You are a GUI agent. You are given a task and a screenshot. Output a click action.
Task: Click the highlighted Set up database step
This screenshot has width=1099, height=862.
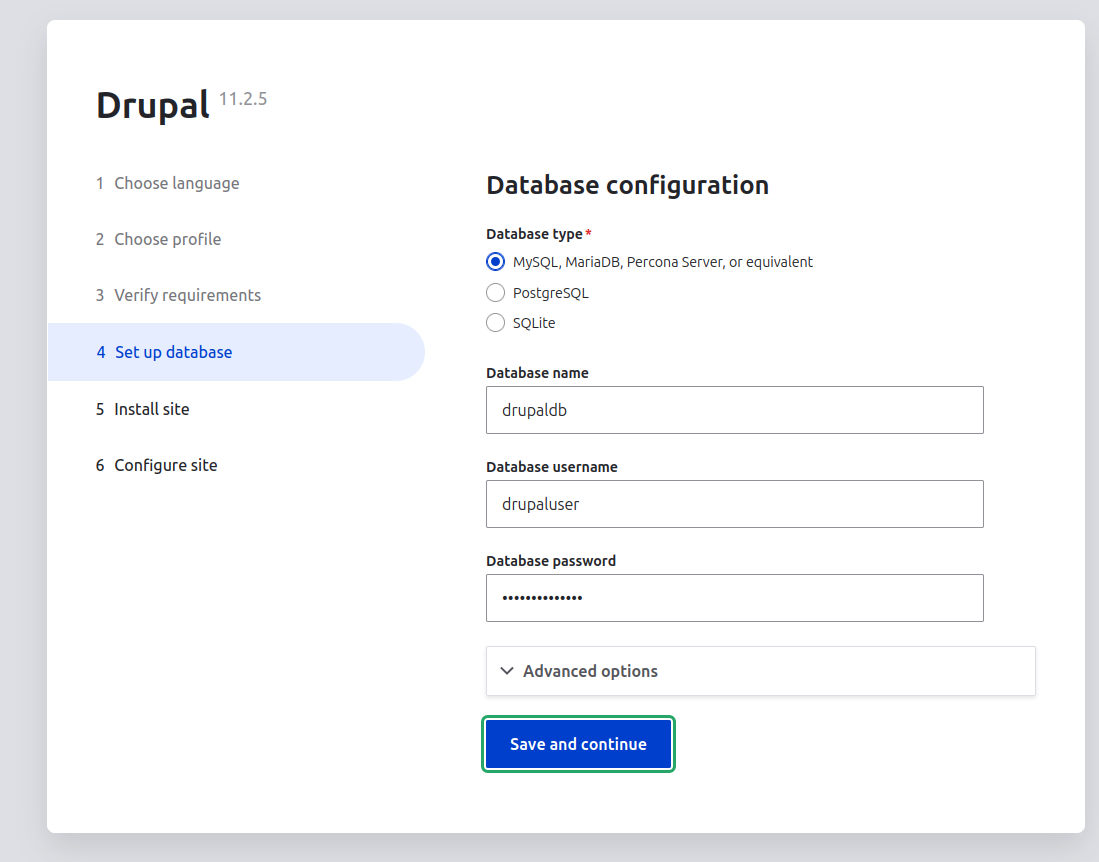[173, 352]
